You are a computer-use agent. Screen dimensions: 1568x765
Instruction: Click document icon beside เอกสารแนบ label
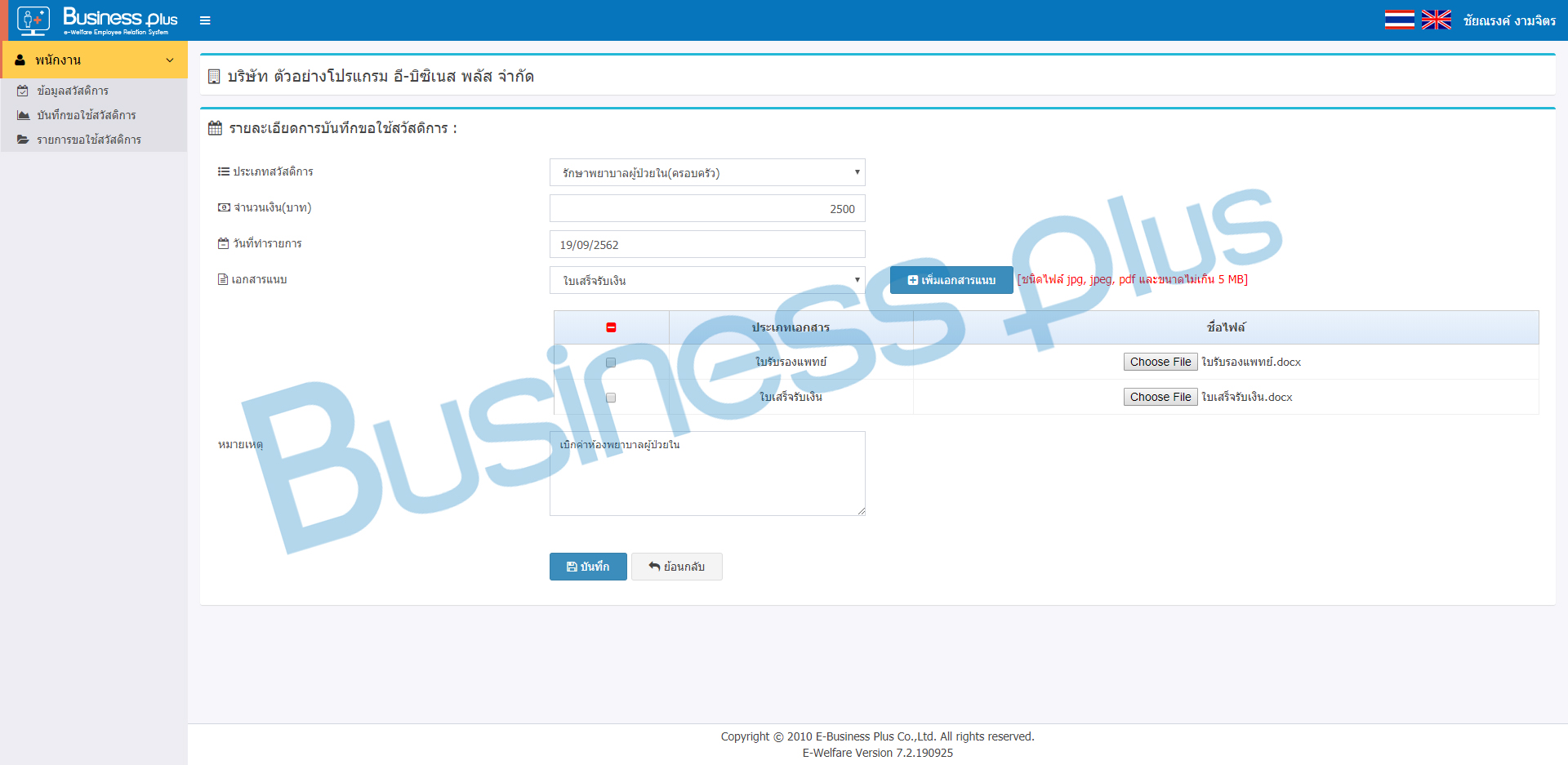click(x=223, y=279)
